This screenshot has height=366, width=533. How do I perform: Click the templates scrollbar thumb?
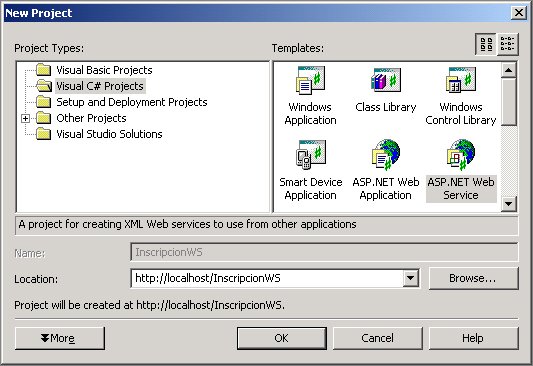(509, 102)
